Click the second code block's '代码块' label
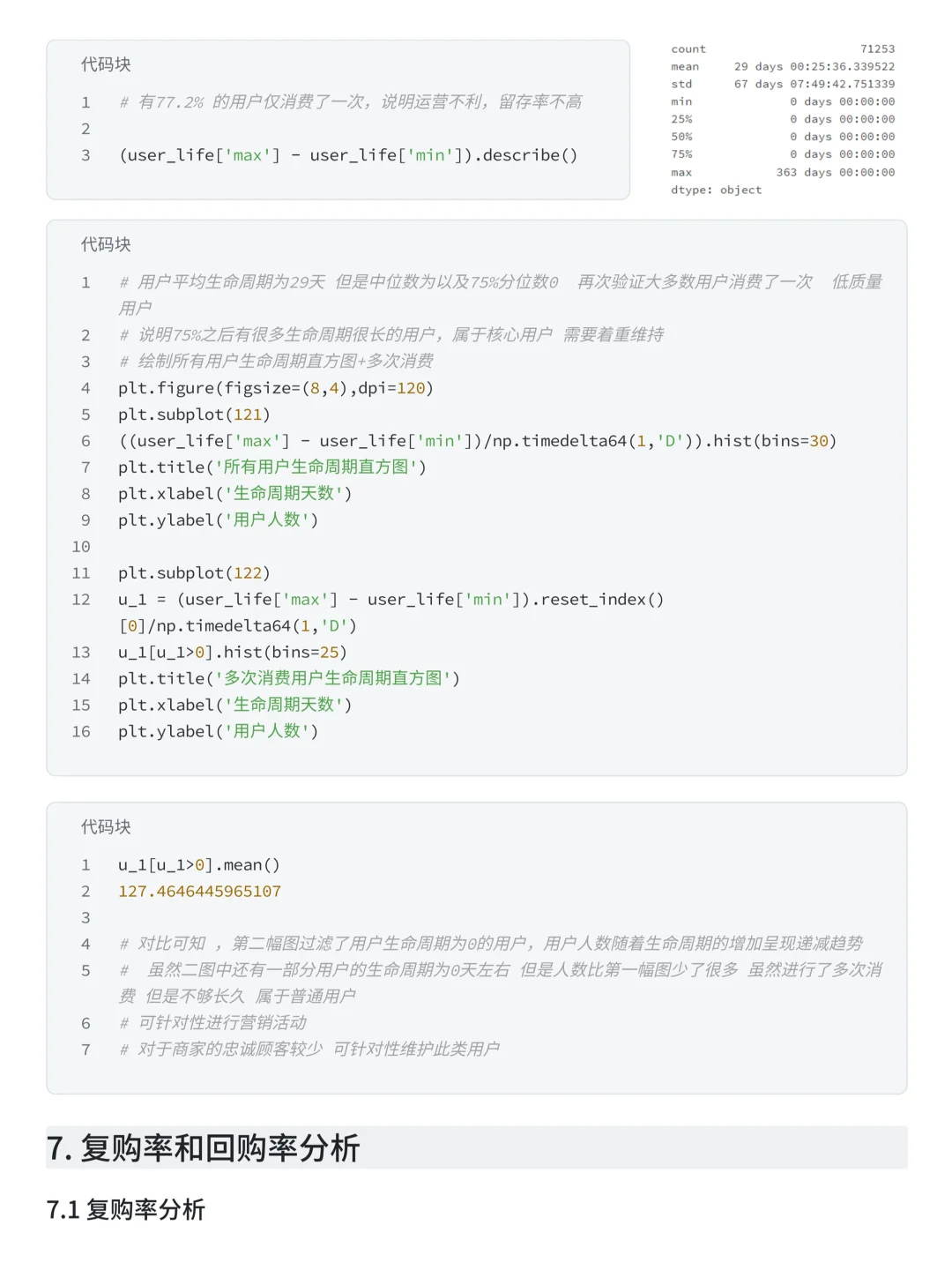The image size is (952, 1270). (x=106, y=244)
